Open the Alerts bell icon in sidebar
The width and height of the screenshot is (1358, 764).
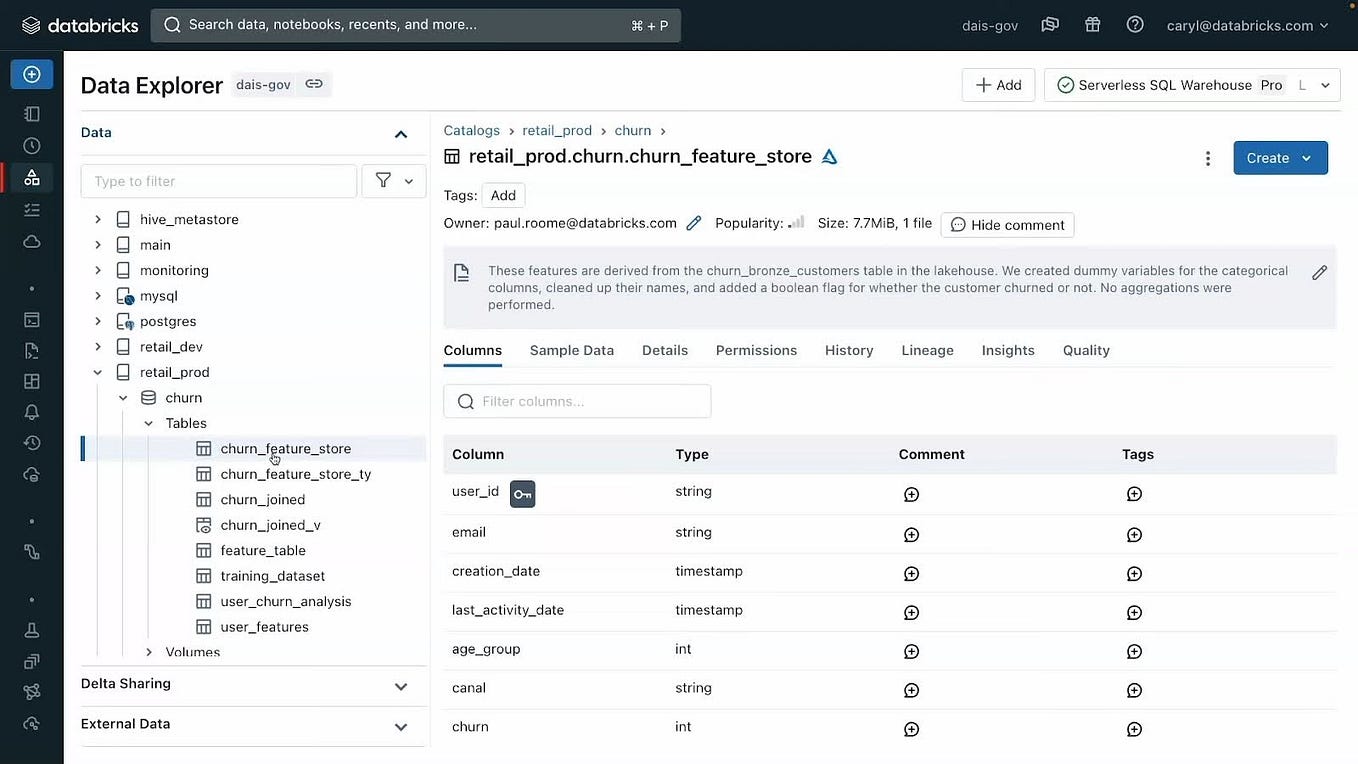click(x=31, y=411)
